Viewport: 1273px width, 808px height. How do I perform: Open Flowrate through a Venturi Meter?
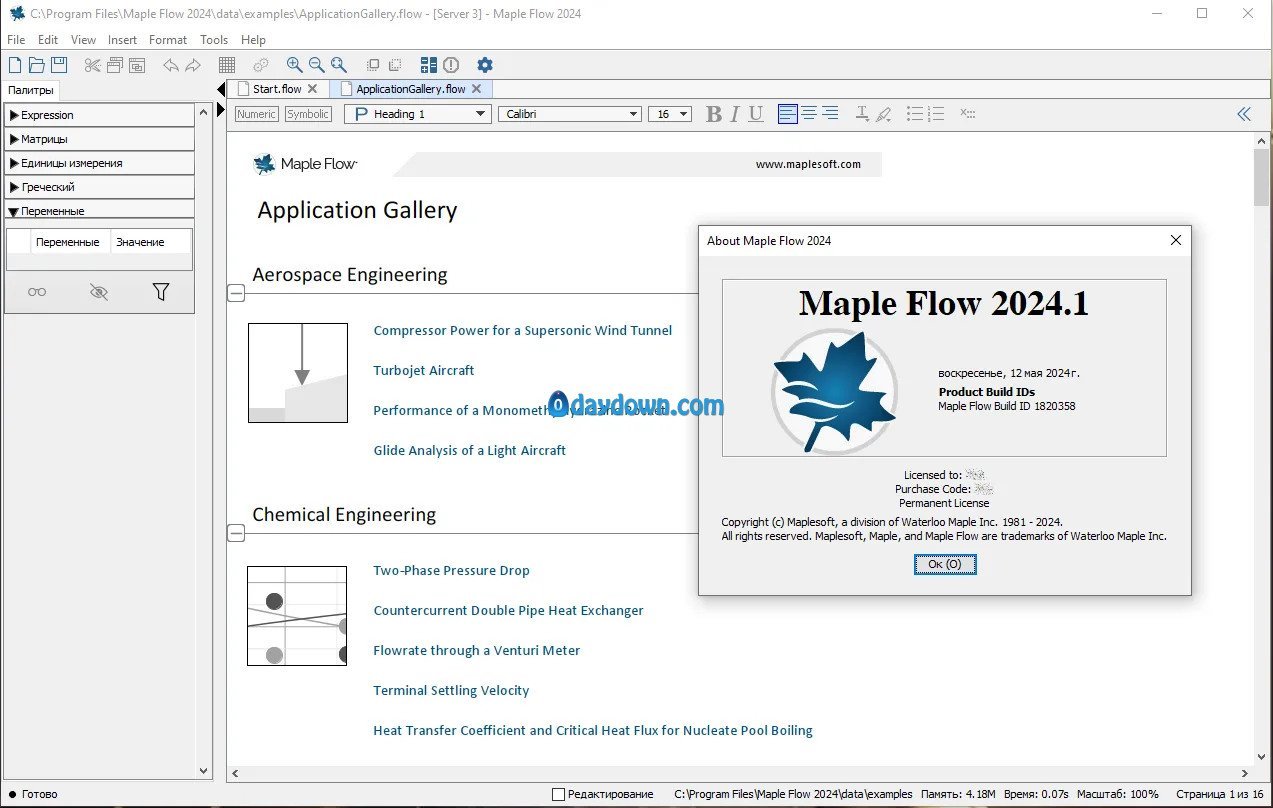(x=476, y=650)
